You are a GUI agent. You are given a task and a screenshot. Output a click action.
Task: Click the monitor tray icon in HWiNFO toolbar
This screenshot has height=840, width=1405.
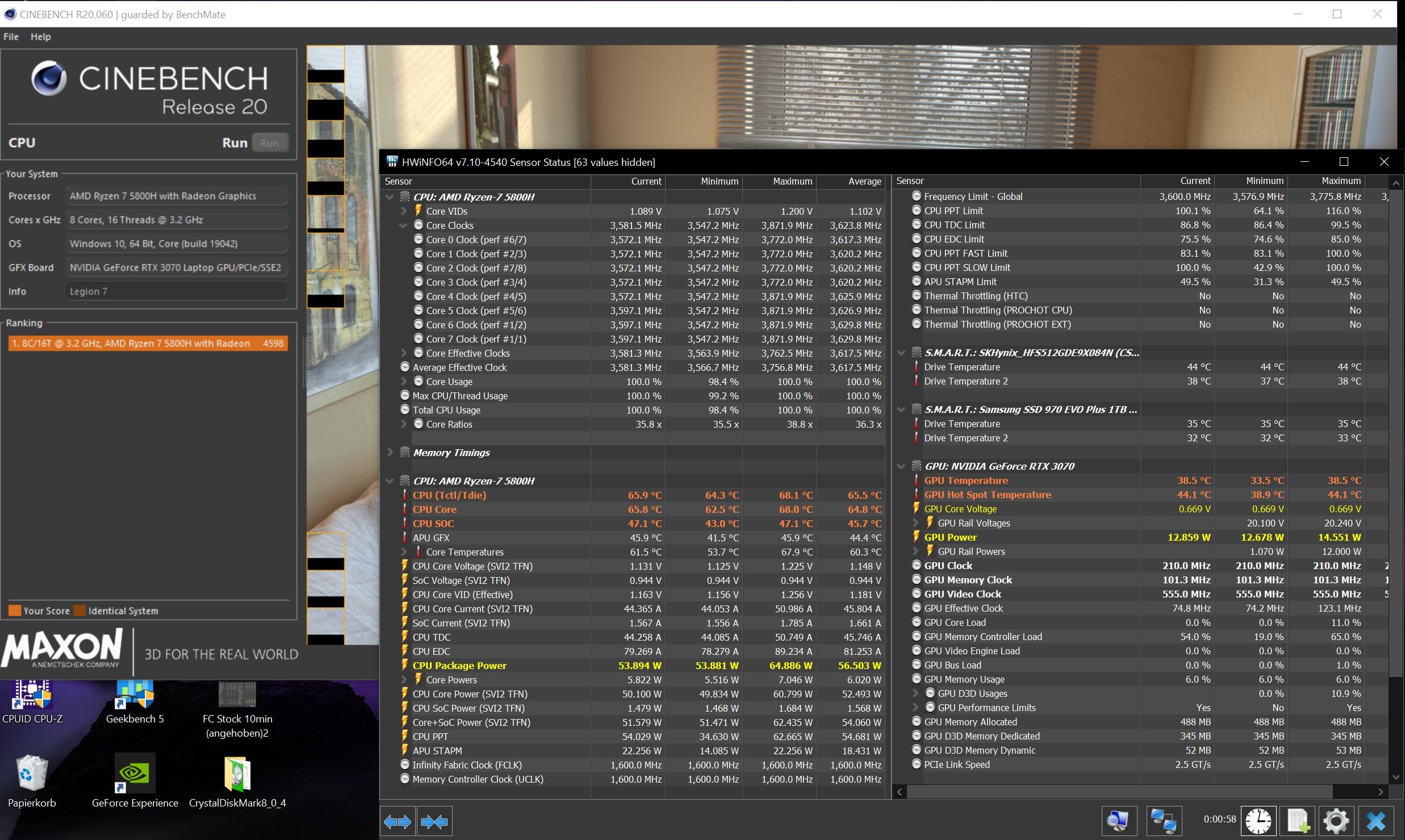(x=1119, y=821)
